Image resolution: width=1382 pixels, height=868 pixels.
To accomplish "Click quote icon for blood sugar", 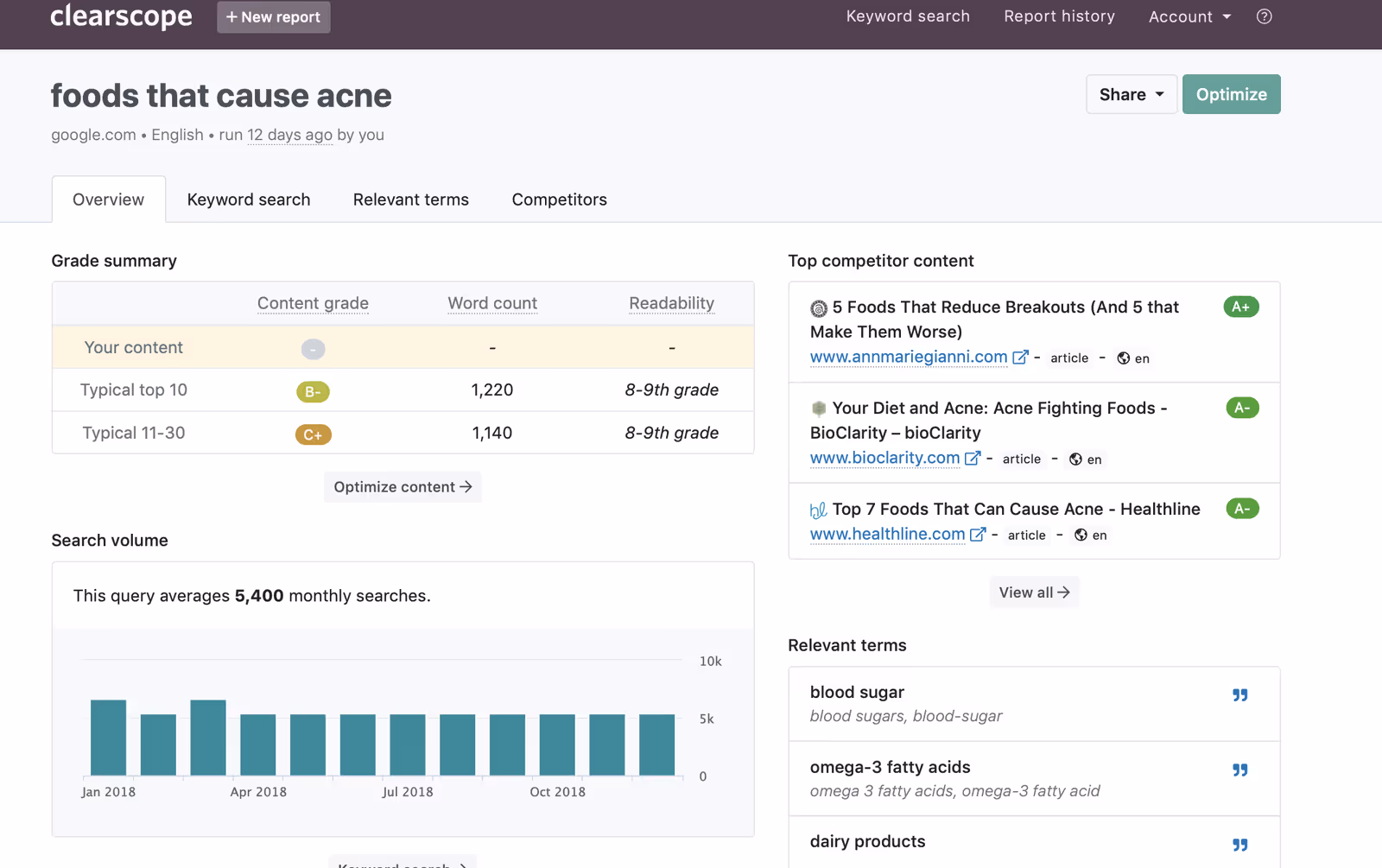I will (1240, 695).
